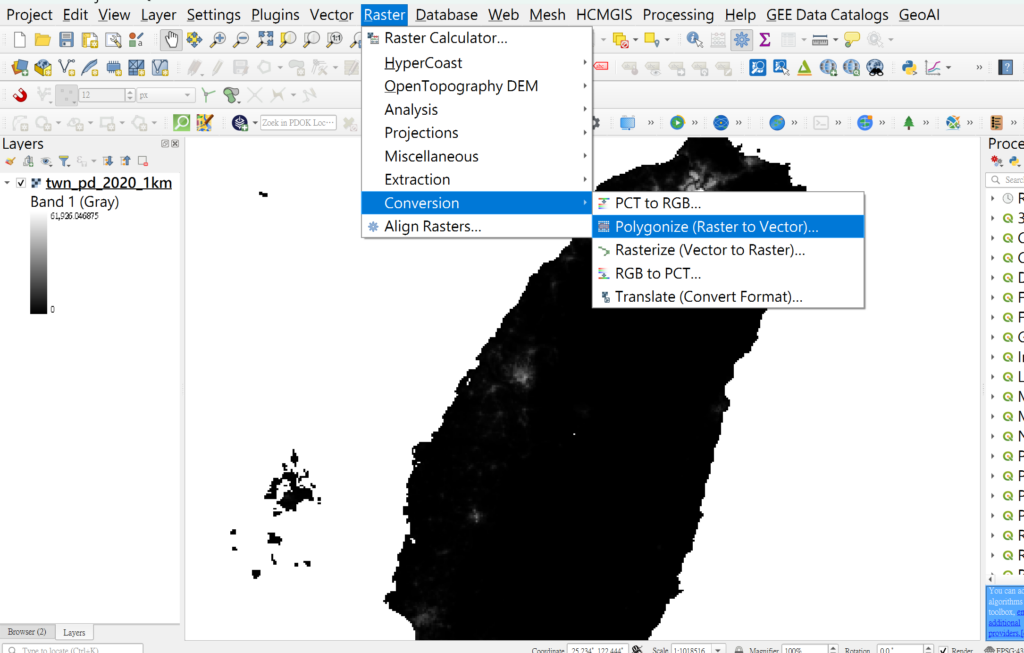Open Raster Calculator menu entry
Viewport: 1024px width, 653px height.
[477, 39]
